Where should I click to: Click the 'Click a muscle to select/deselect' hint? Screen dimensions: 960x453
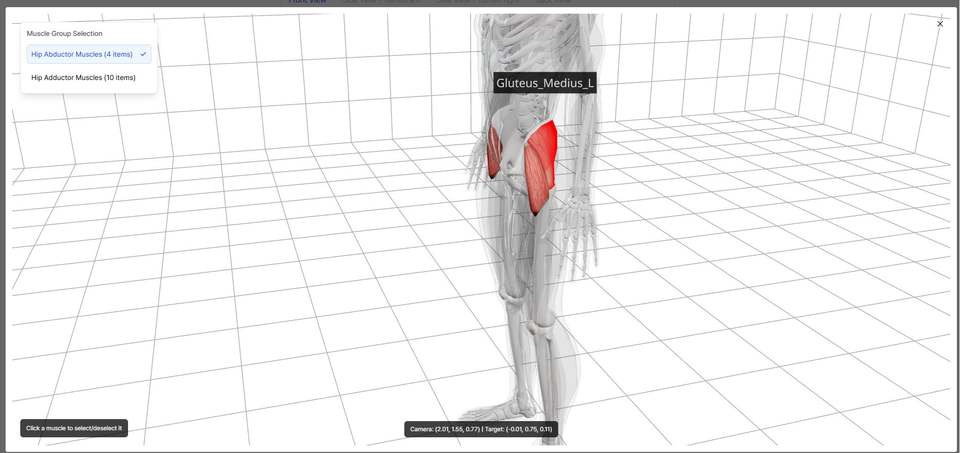point(74,428)
